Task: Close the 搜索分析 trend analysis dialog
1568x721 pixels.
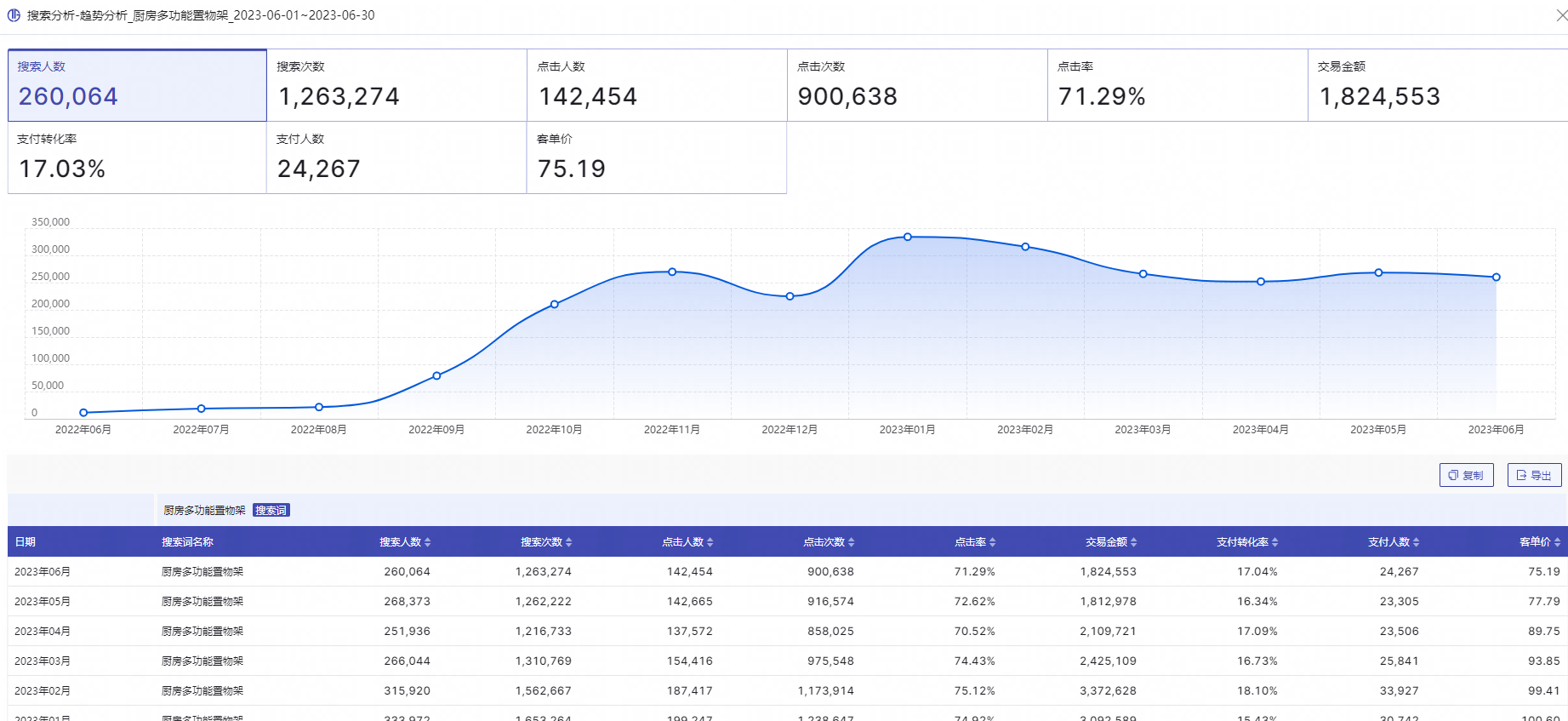Action: [1561, 15]
